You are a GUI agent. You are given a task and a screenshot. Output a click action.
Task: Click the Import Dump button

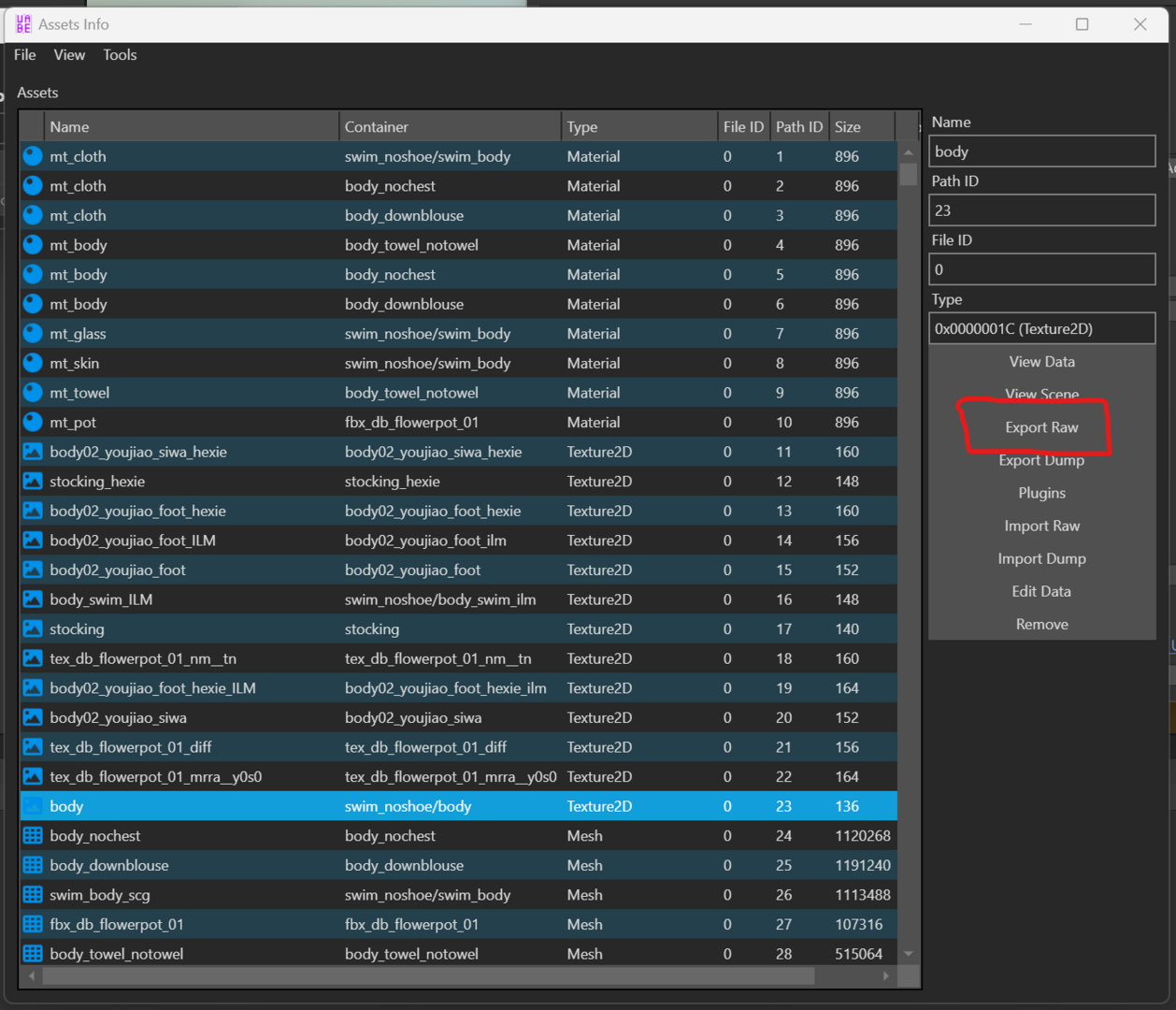pos(1041,559)
